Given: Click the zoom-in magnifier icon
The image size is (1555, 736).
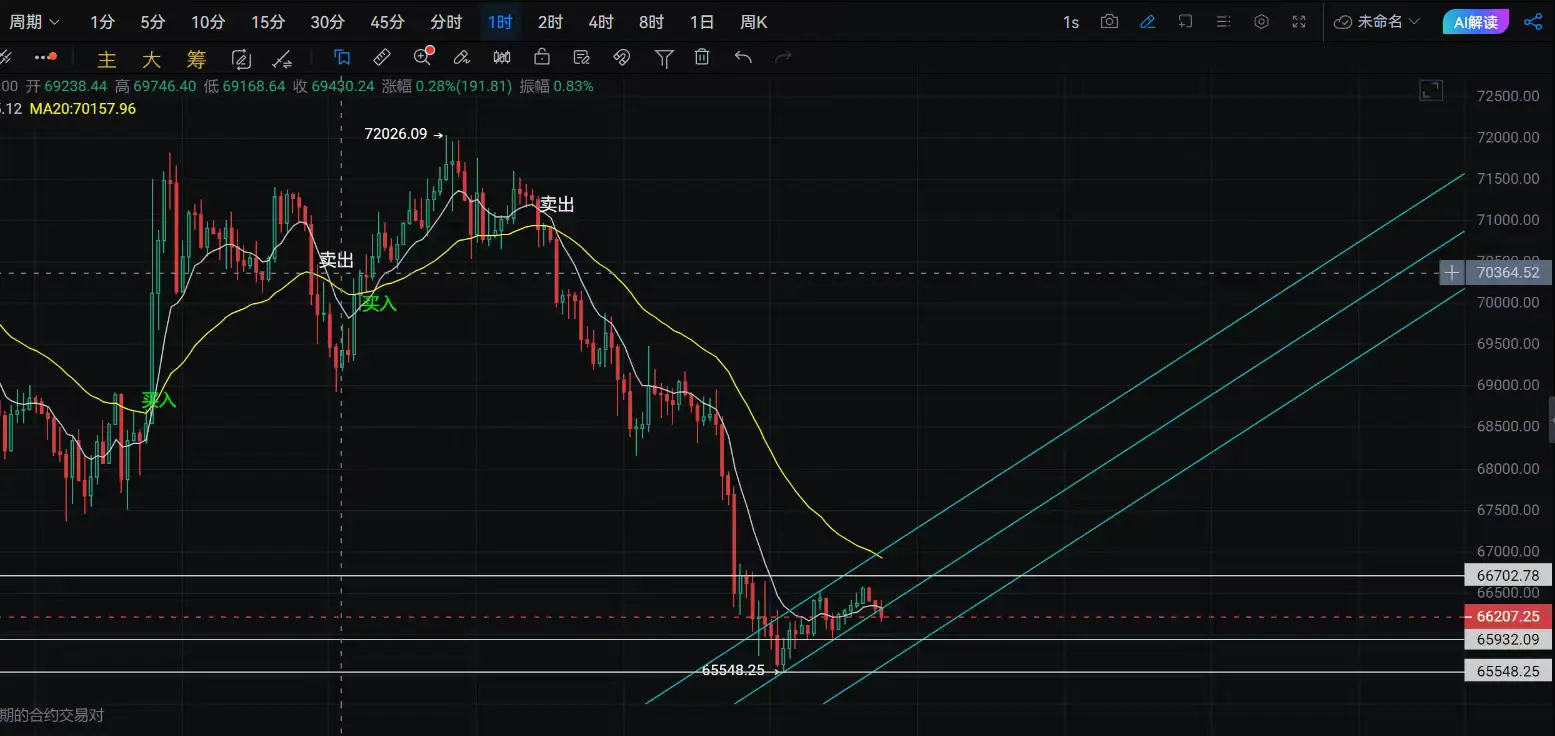Looking at the screenshot, I should click(422, 58).
